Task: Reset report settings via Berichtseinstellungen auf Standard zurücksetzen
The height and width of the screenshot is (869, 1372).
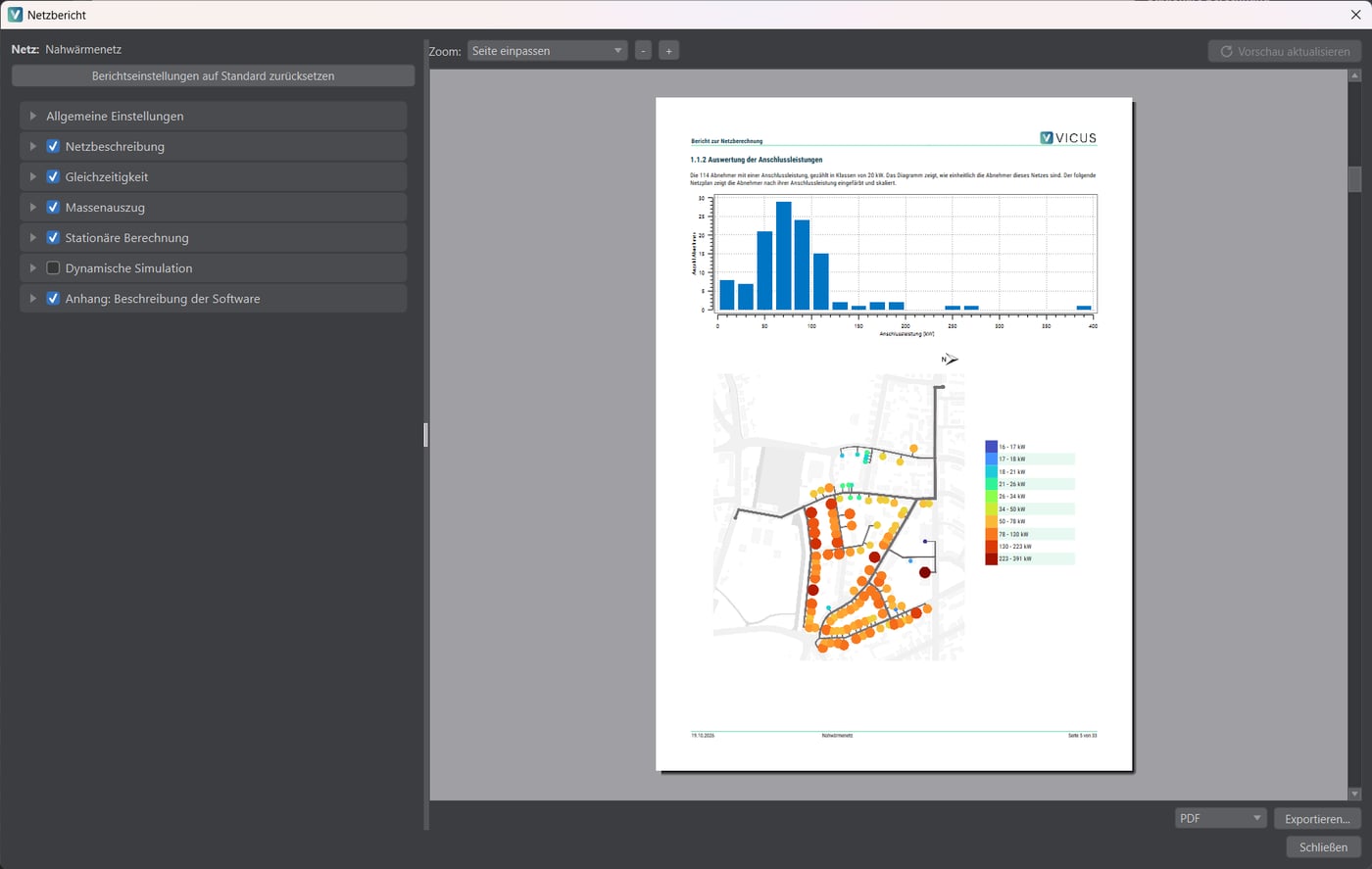Action: click(213, 75)
